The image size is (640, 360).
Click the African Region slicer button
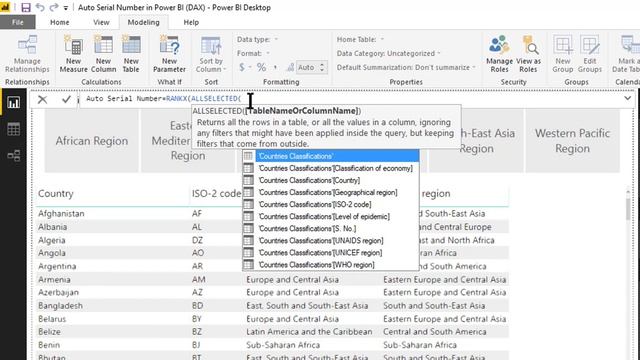point(92,141)
